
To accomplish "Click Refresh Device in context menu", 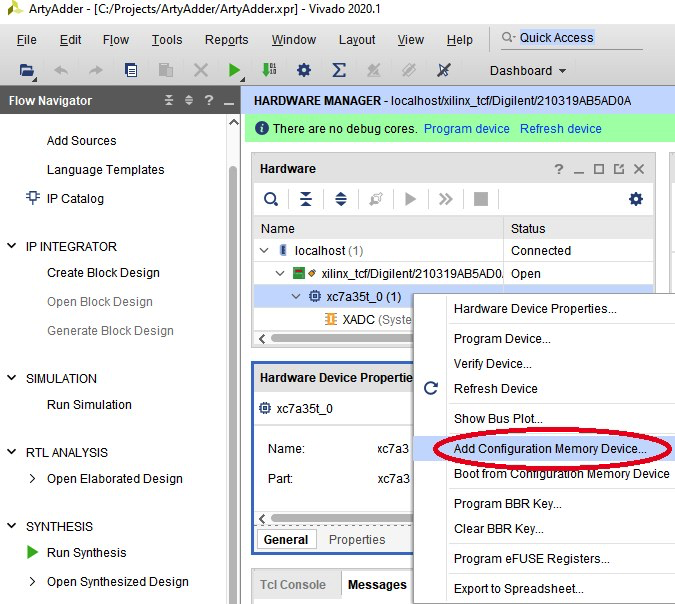I will click(495, 389).
